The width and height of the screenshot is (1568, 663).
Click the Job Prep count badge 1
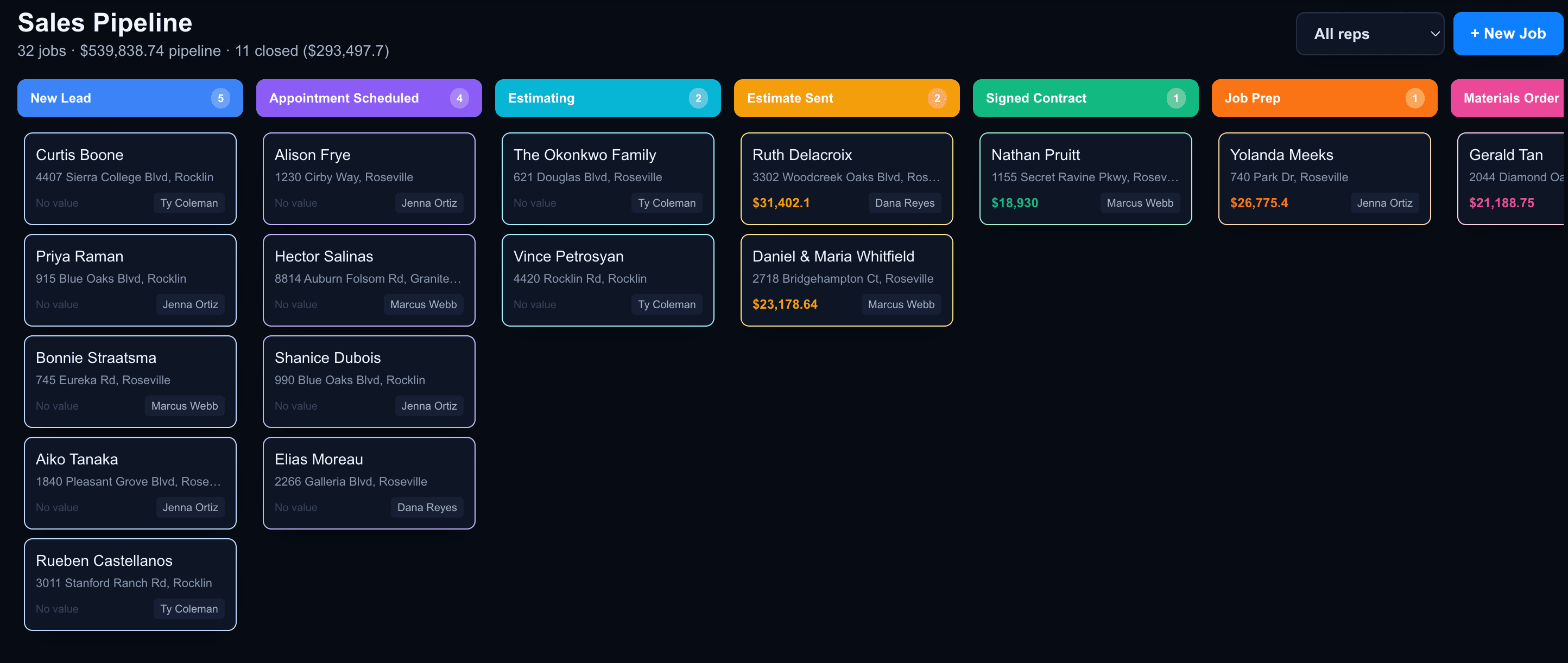[1415, 99]
